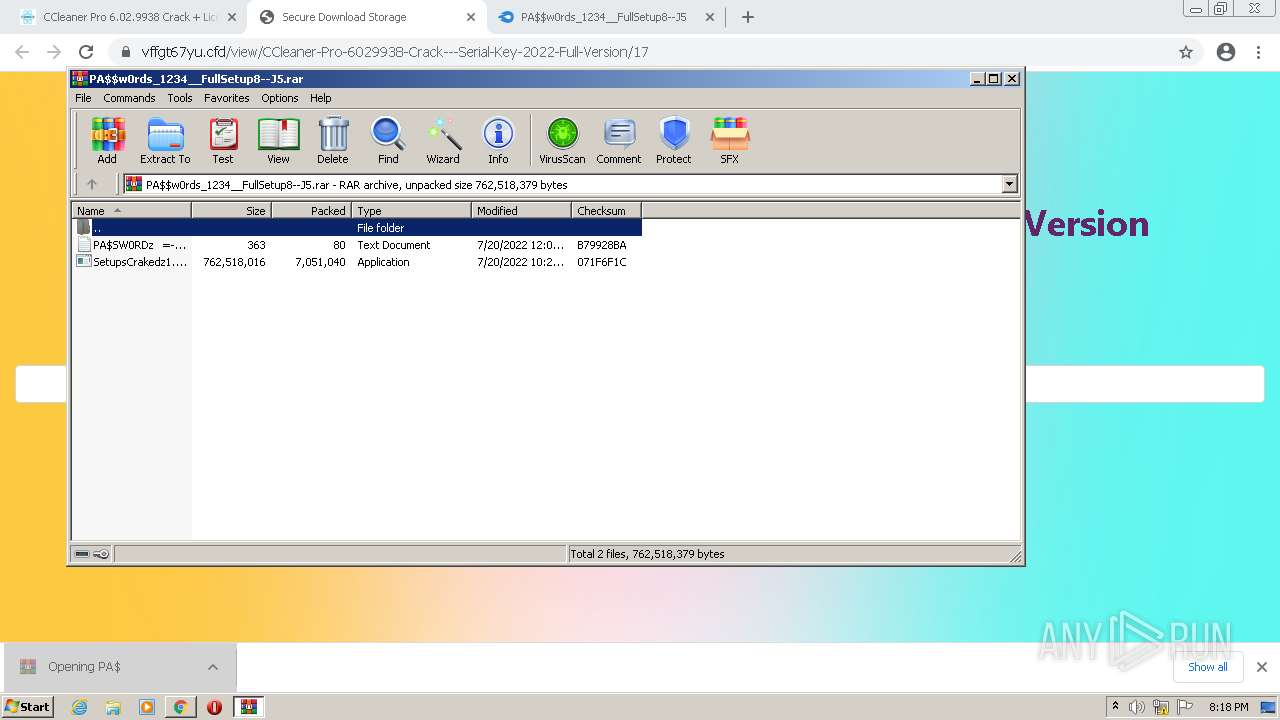The height and width of the screenshot is (720, 1280).
Task: Click the Add toolbar icon in WinRAR
Action: [x=107, y=141]
